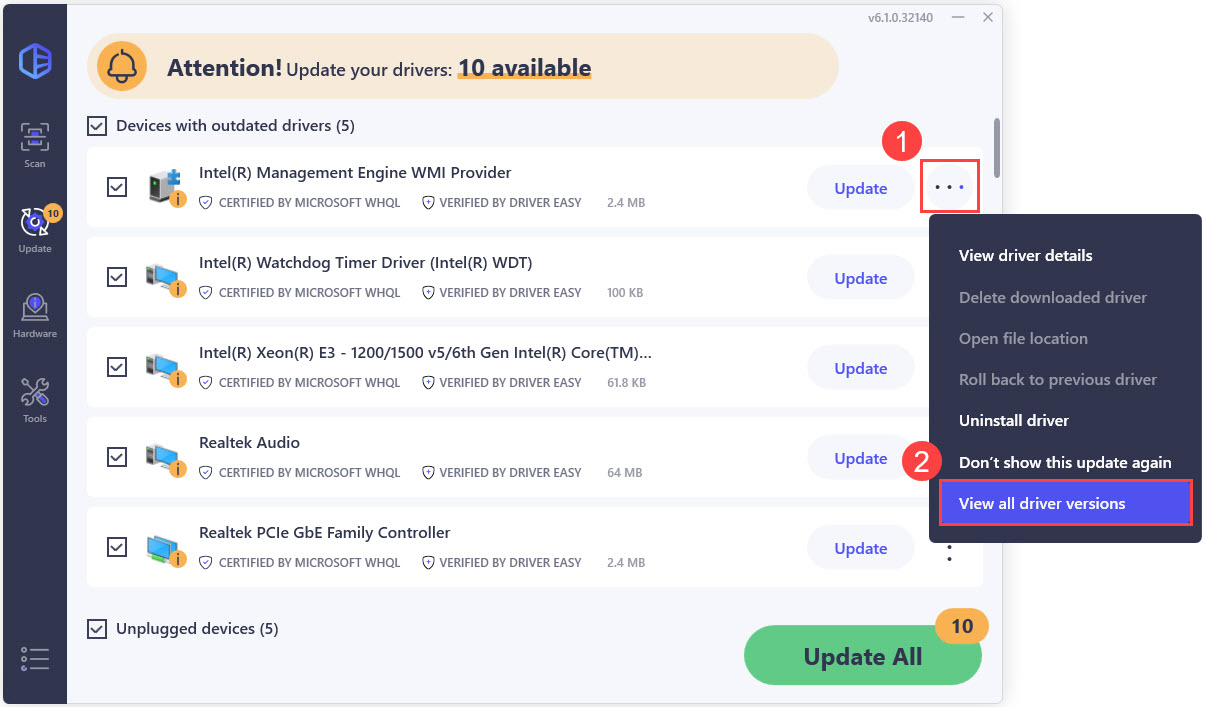
Task: Choose Uninstall driver from context menu
Action: pyautogui.click(x=1014, y=420)
